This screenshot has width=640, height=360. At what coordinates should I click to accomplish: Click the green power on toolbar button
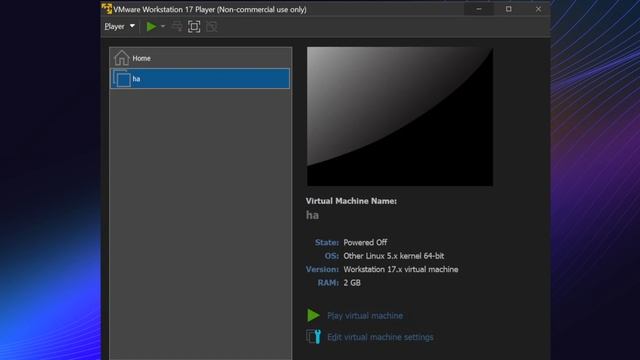(151, 27)
